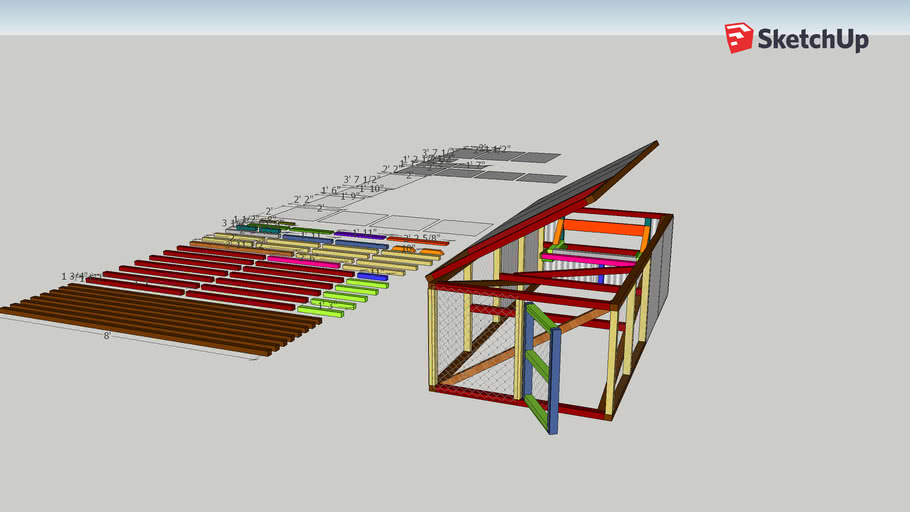Select the blue door stile on the coop
Image resolution: width=910 pixels, height=512 pixels.
click(554, 382)
